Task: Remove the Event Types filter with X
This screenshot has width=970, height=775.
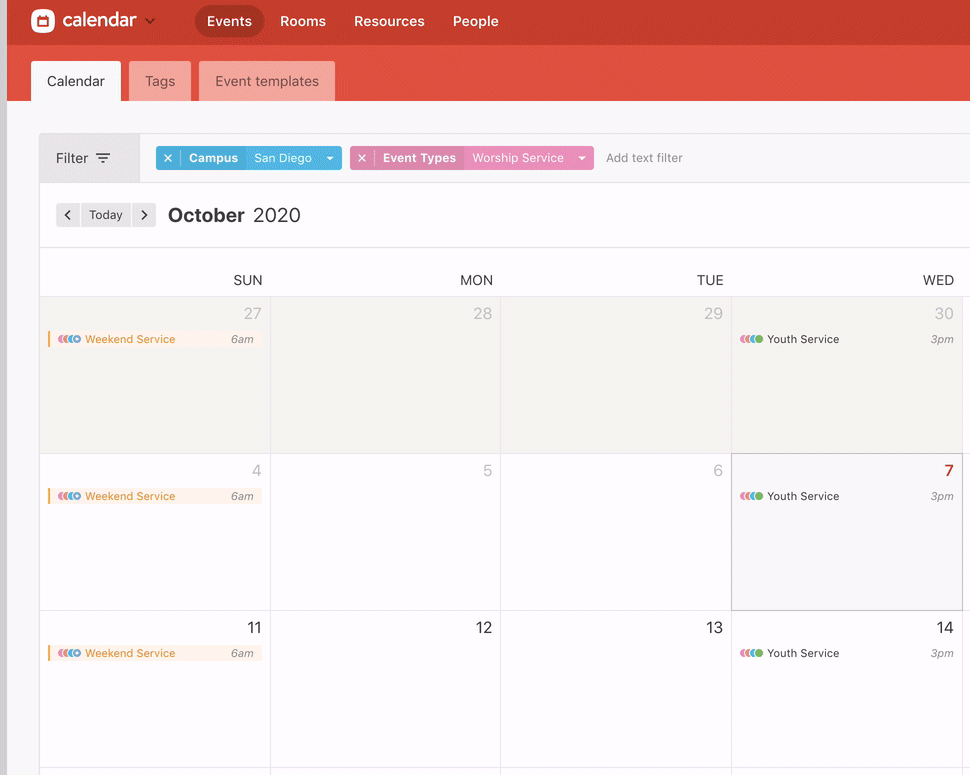Action: point(362,158)
